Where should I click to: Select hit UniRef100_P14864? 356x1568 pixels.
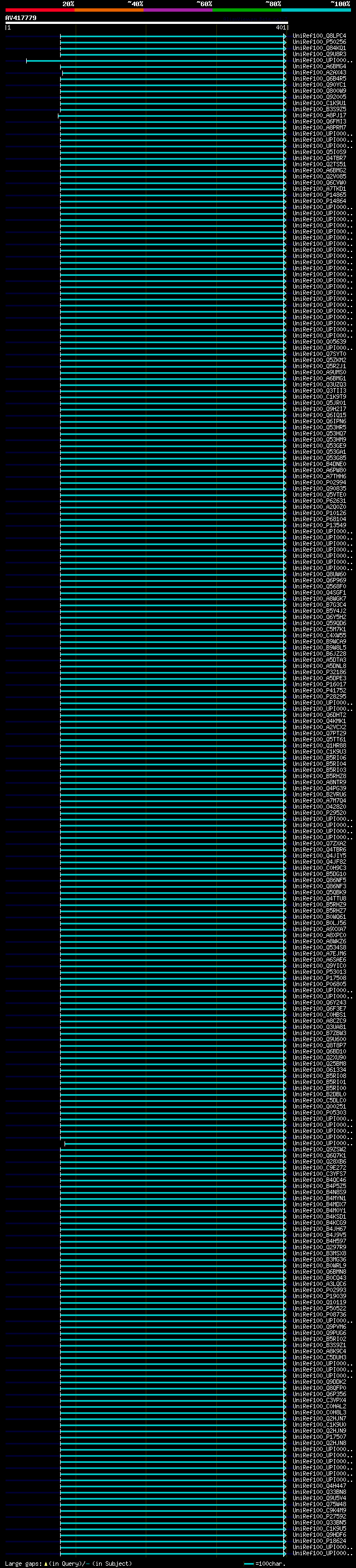(x=319, y=201)
